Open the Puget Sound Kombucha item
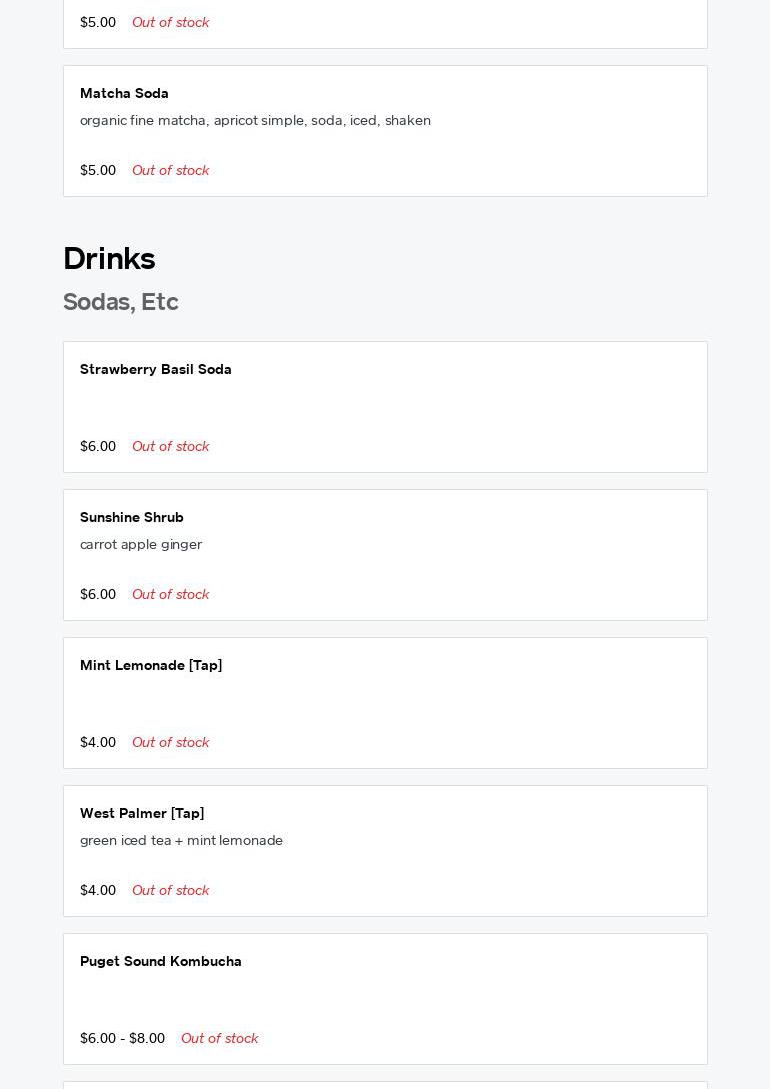This screenshot has height=1089, width=770. coord(161,961)
